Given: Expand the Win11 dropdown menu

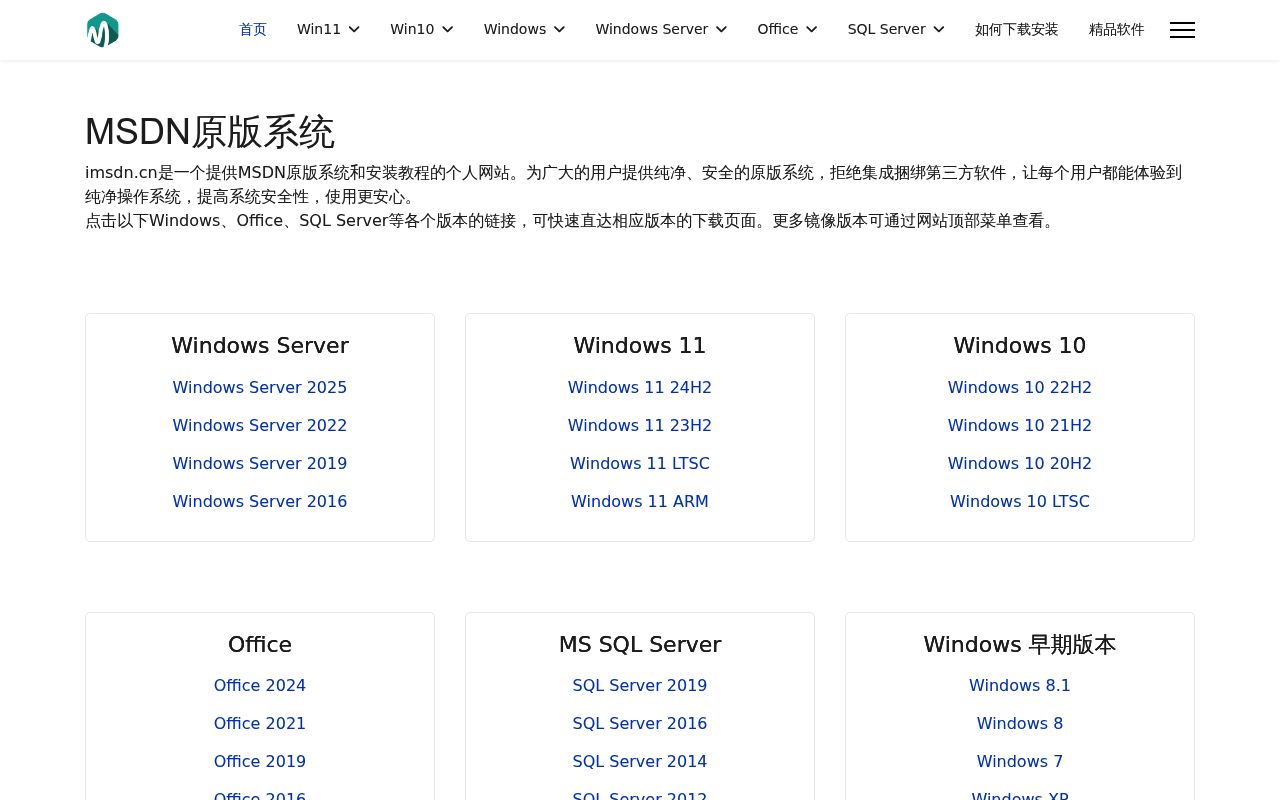Looking at the screenshot, I should point(328,30).
